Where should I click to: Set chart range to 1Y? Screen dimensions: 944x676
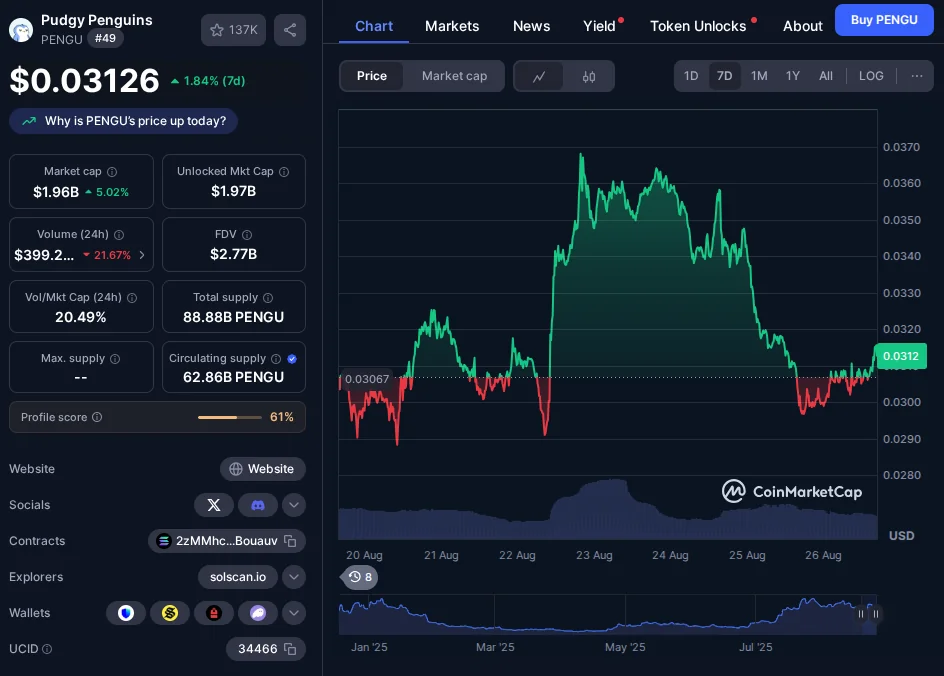[x=793, y=76]
